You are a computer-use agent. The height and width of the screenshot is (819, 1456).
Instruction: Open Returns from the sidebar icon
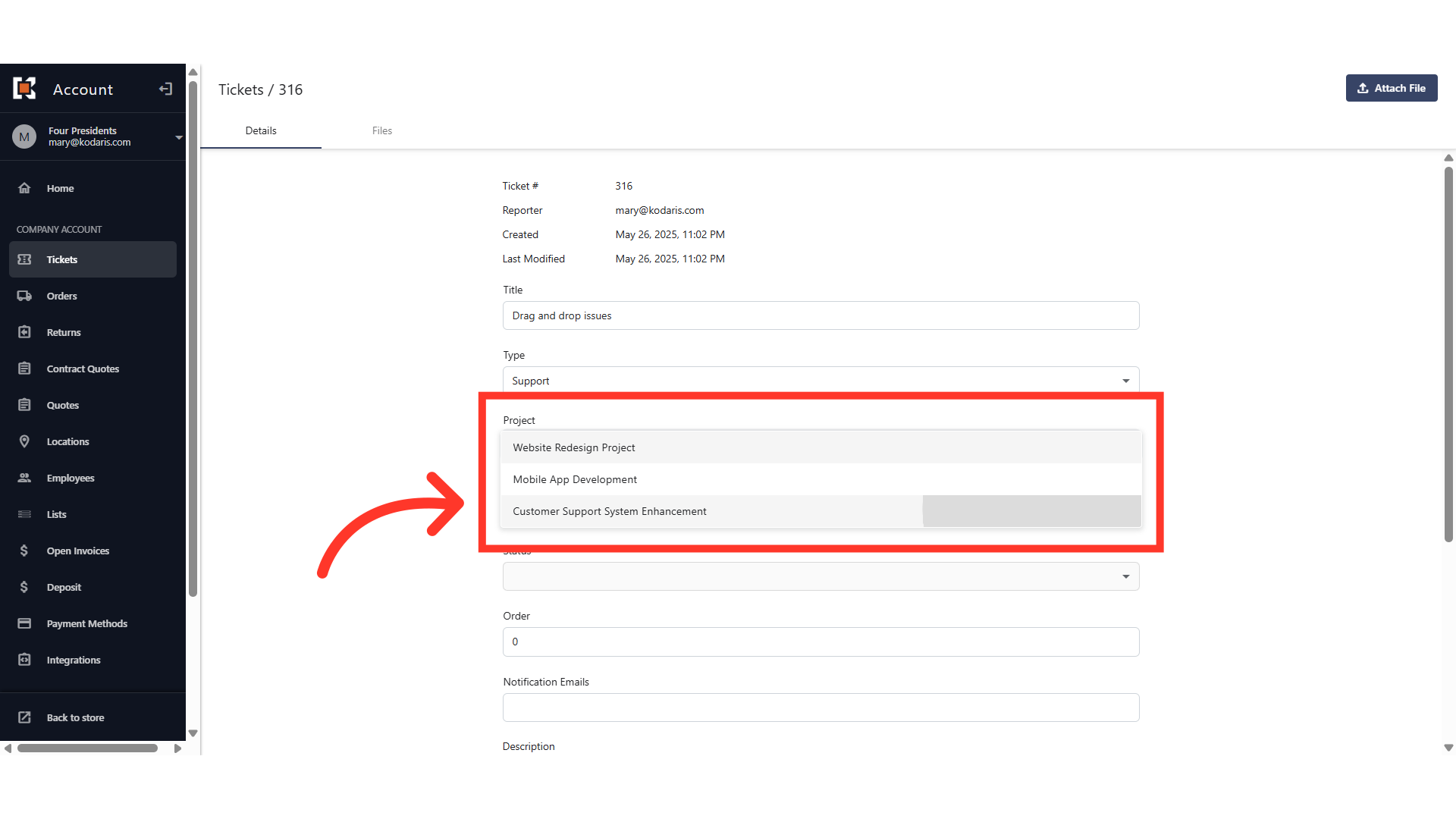[24, 332]
